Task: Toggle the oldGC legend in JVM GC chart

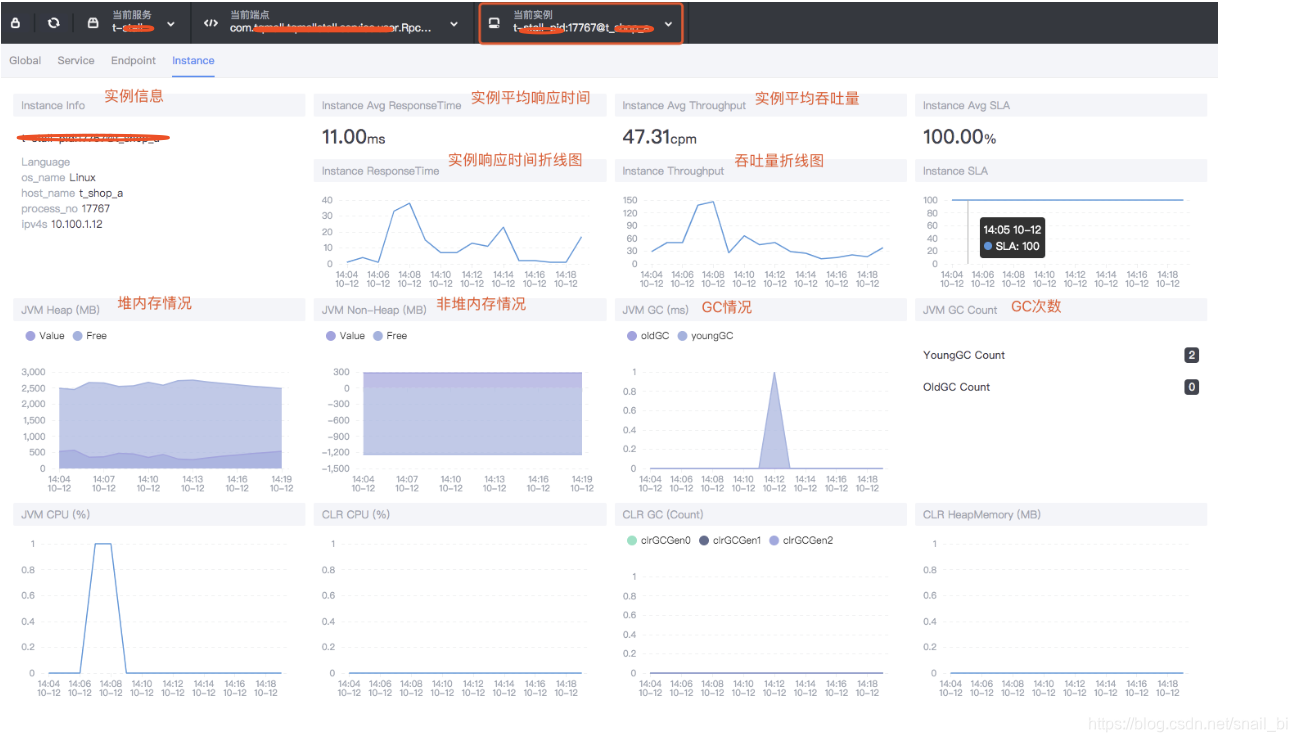Action: click(648, 336)
